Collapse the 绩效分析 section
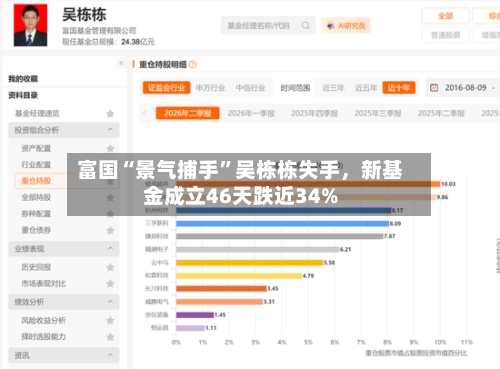Viewport: 500px width, 369px height. click(x=64, y=302)
